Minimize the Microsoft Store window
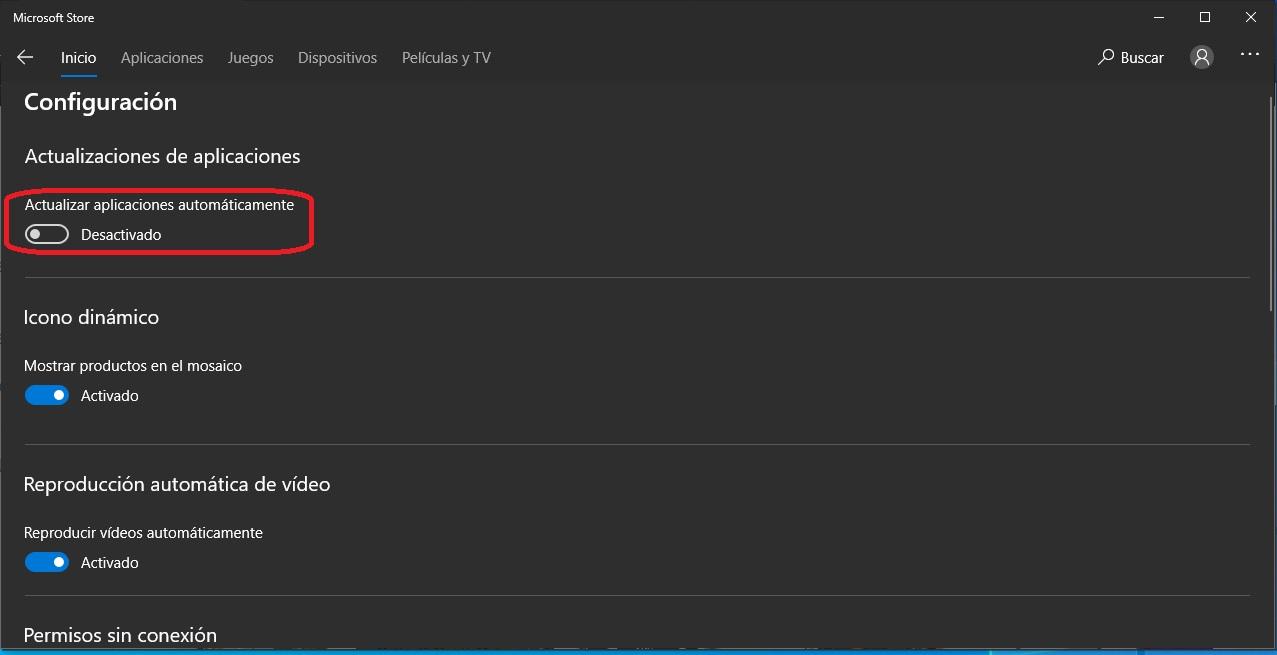Image resolution: width=1277 pixels, height=655 pixels. [x=1158, y=17]
